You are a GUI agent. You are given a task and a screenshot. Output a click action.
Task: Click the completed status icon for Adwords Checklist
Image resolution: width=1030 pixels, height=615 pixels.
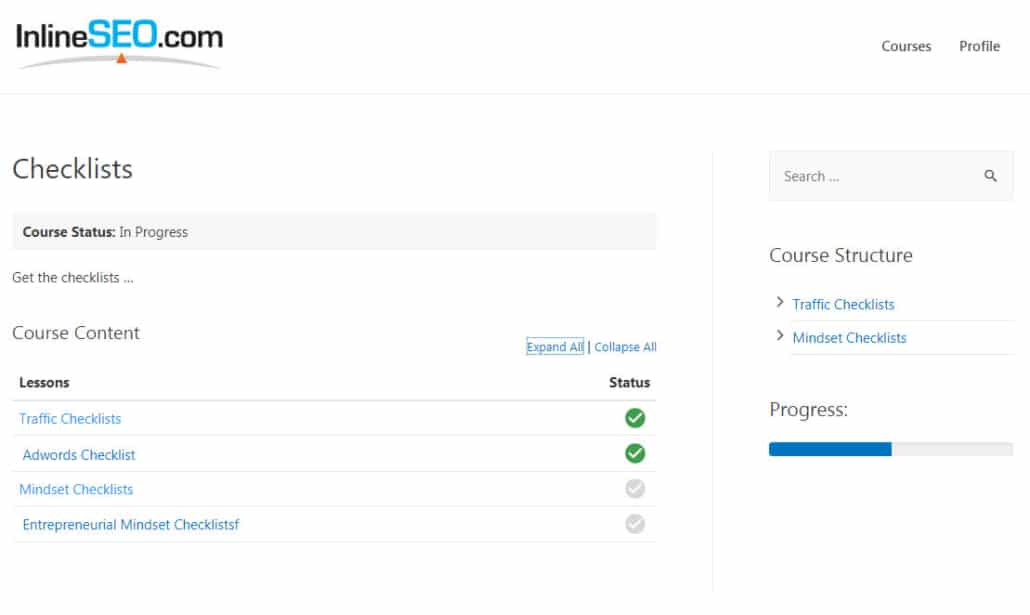(635, 453)
